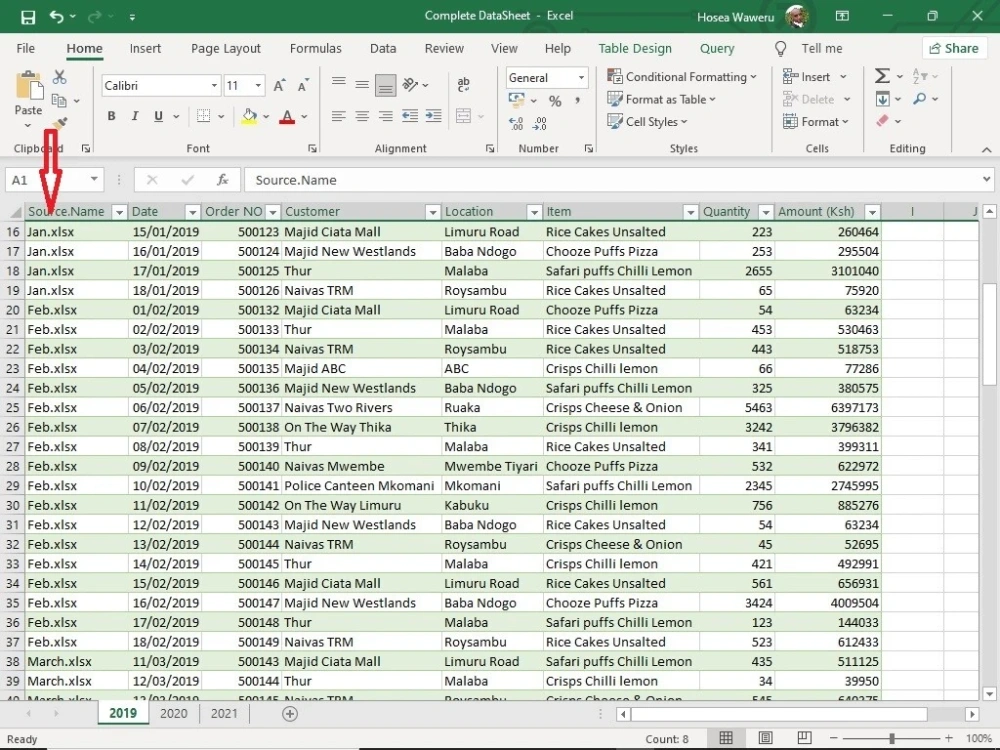Toggle Bold formatting
Image resolution: width=1000 pixels, height=750 pixels.
pyautogui.click(x=112, y=116)
